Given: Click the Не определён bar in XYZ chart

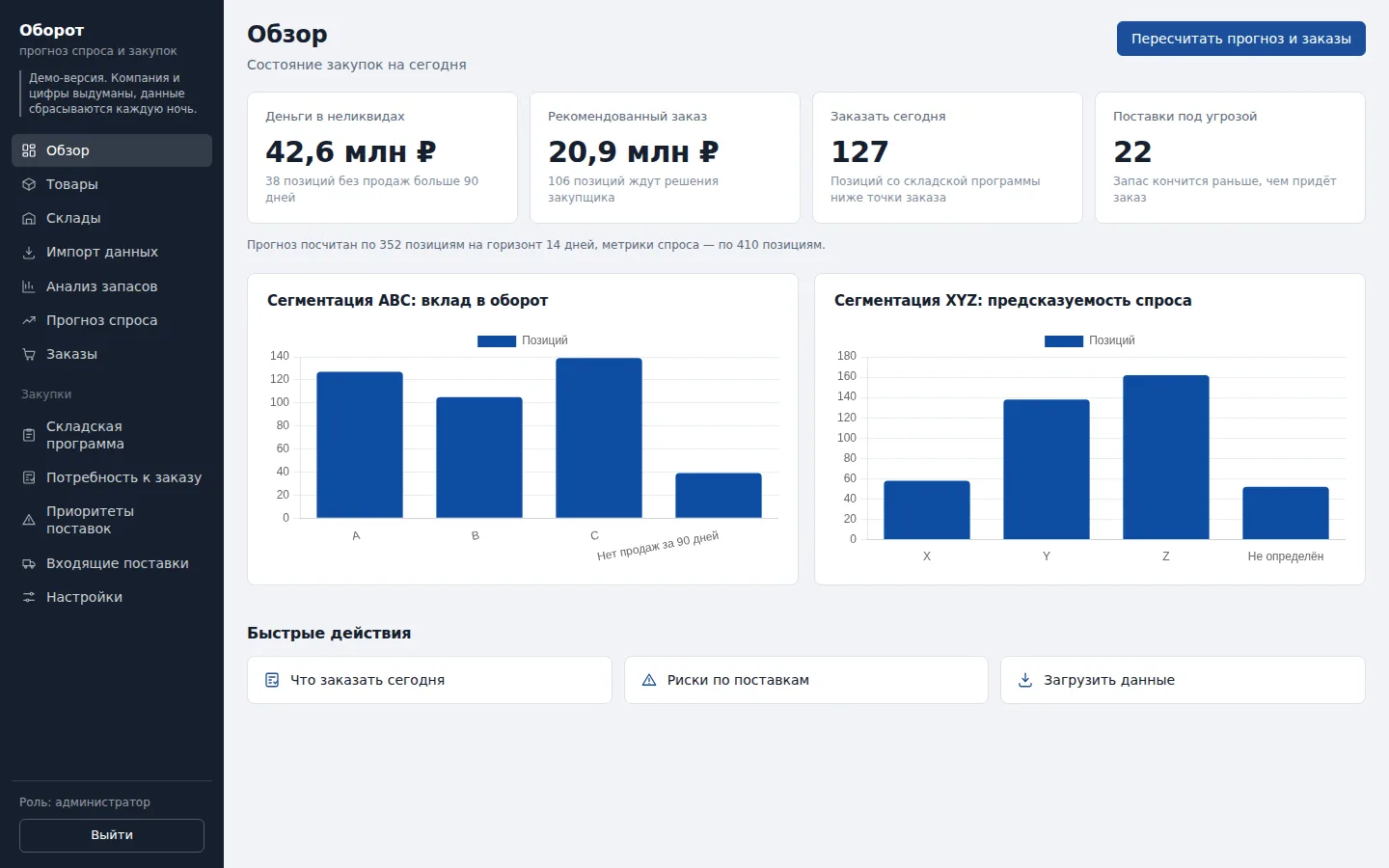Looking at the screenshot, I should 1286,513.
